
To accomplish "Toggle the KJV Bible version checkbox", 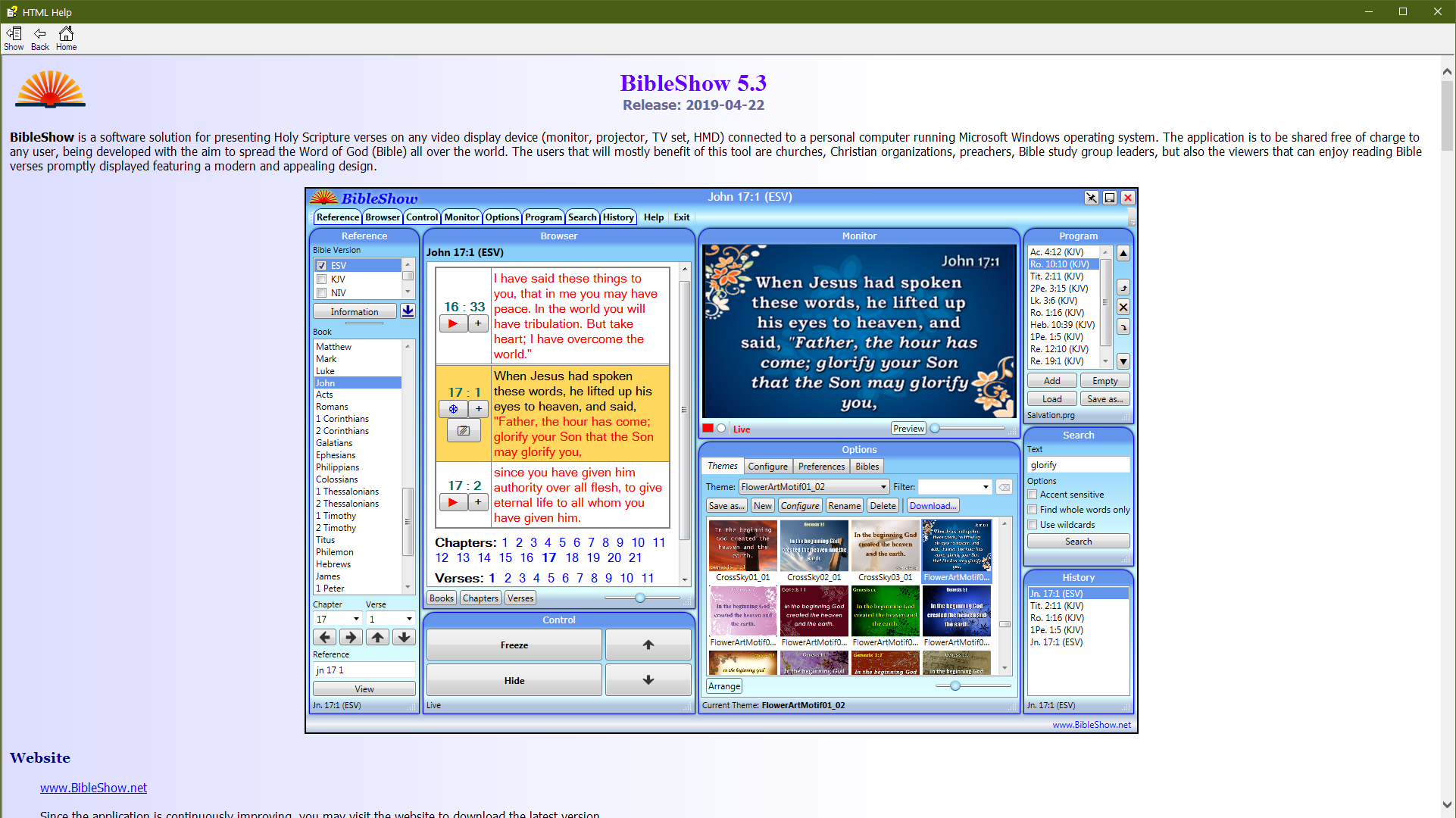I will pos(322,279).
